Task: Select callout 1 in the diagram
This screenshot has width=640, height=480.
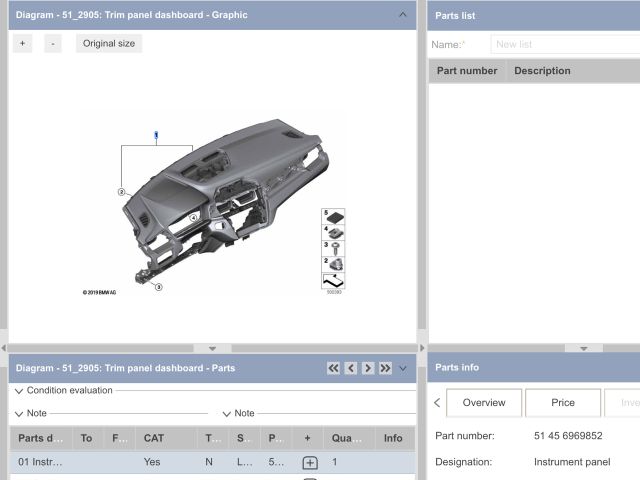Action: (156, 134)
